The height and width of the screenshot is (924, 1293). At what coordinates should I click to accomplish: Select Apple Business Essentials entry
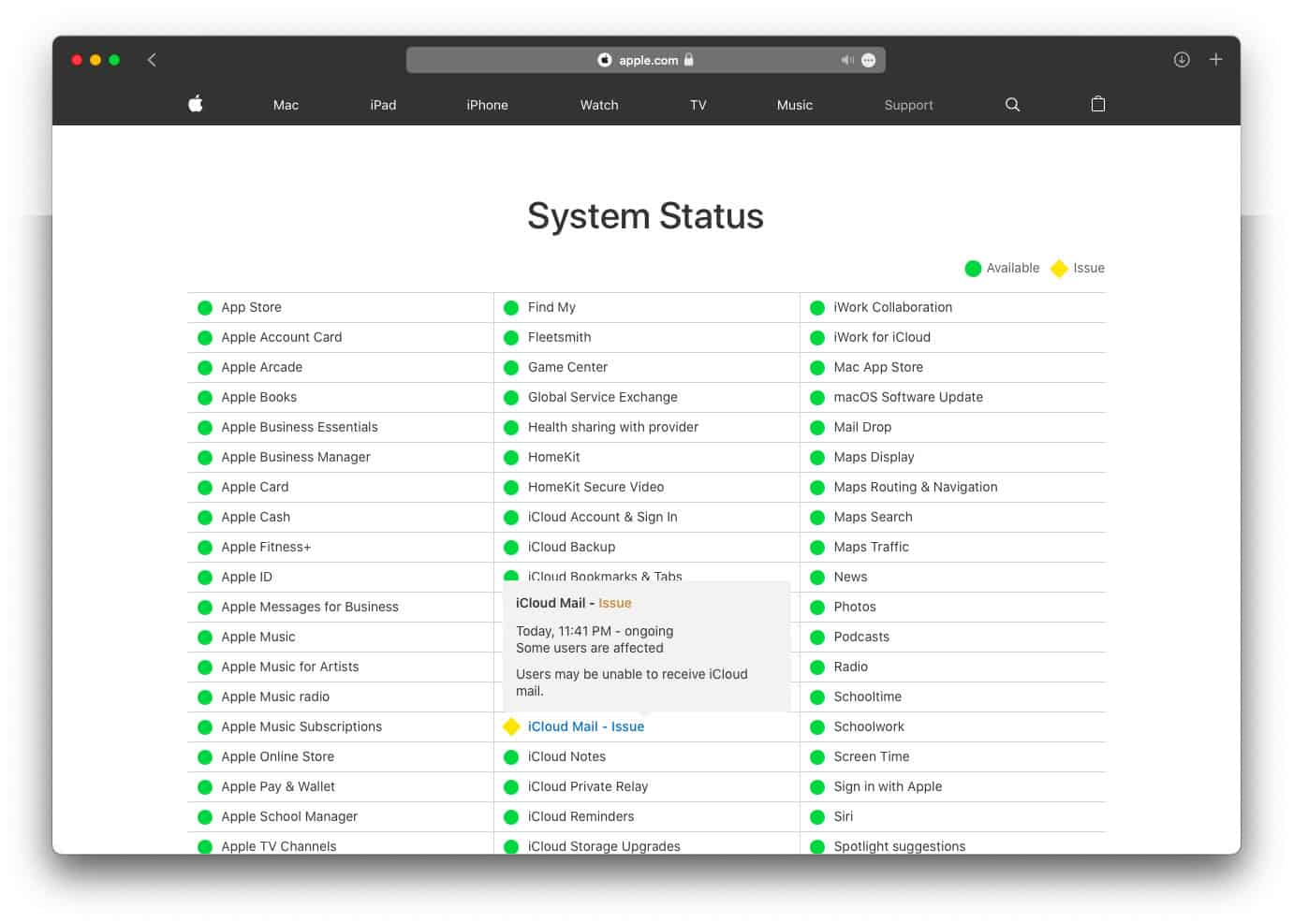point(341,427)
